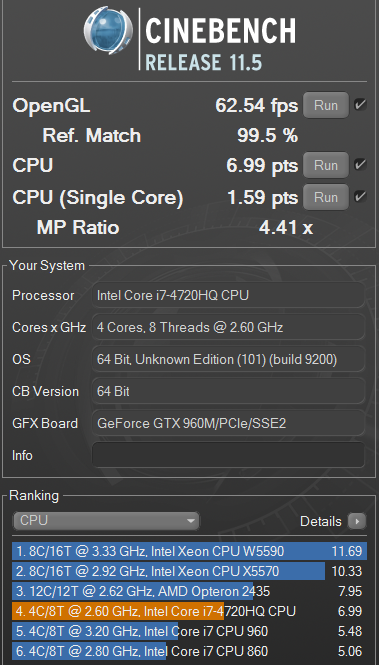
Task: Click the Processor name field
Action: pos(228,295)
